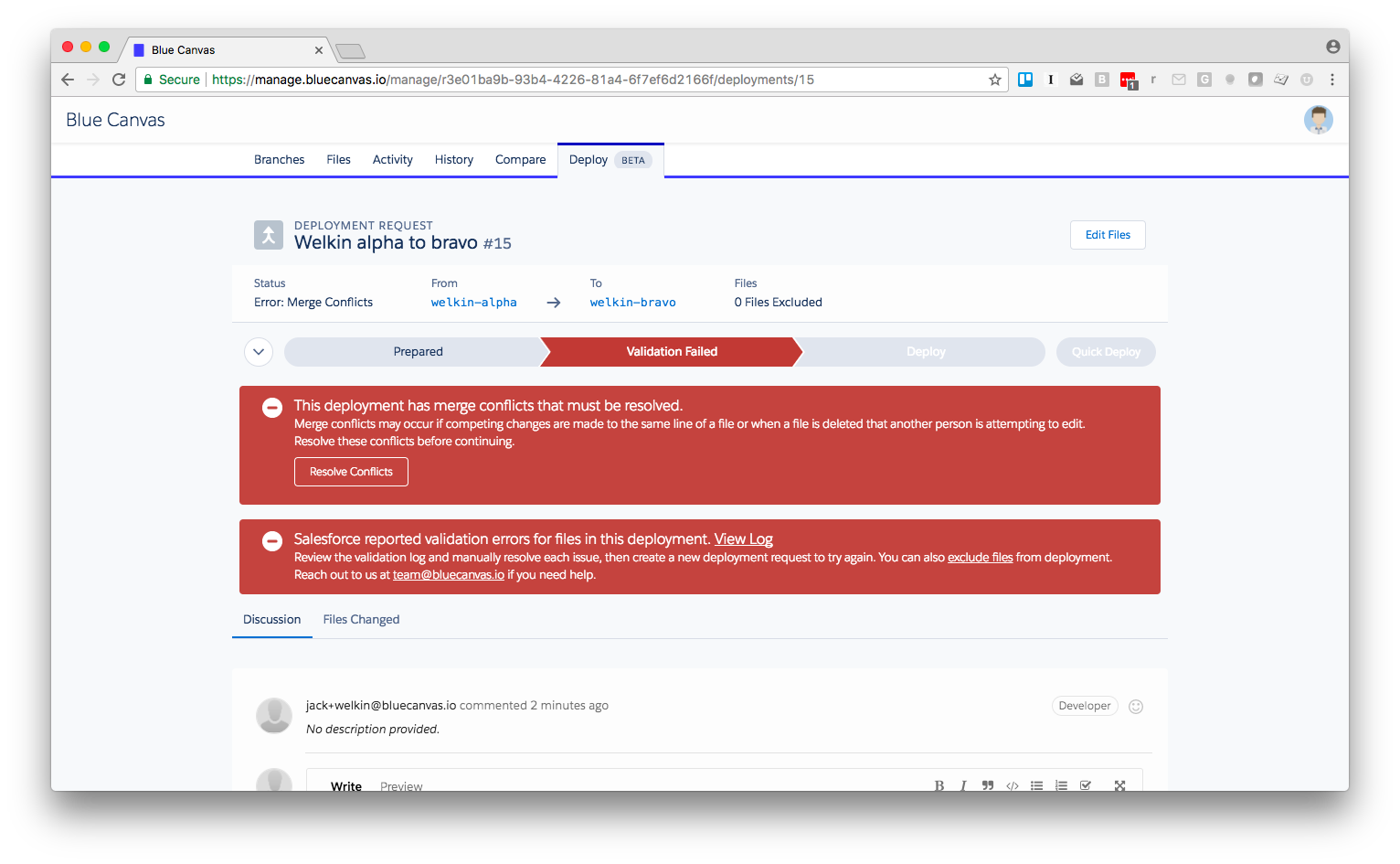Click the map-shaped extension icon
The image size is (1400, 864).
click(1281, 80)
